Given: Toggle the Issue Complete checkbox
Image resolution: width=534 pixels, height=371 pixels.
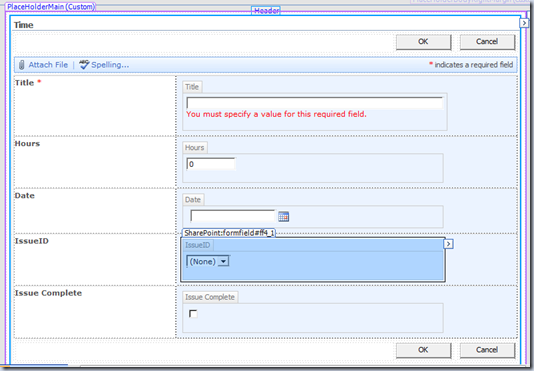Looking at the screenshot, I should click(193, 313).
